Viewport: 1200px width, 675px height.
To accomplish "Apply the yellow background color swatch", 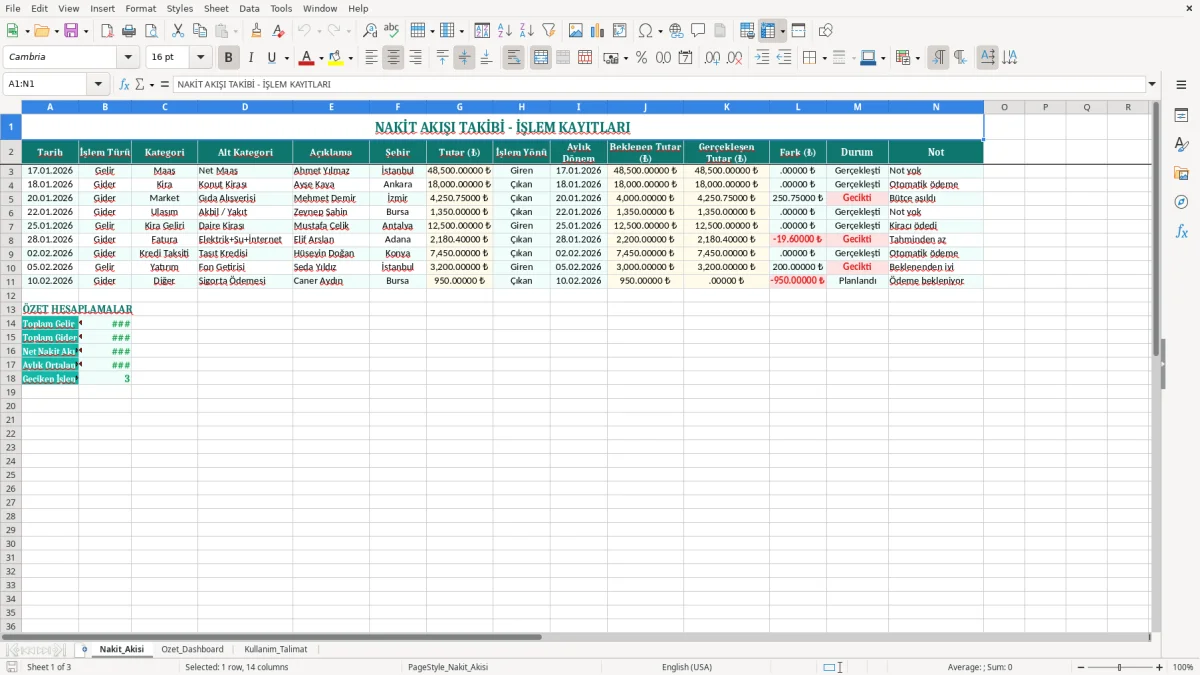I will coord(337,58).
